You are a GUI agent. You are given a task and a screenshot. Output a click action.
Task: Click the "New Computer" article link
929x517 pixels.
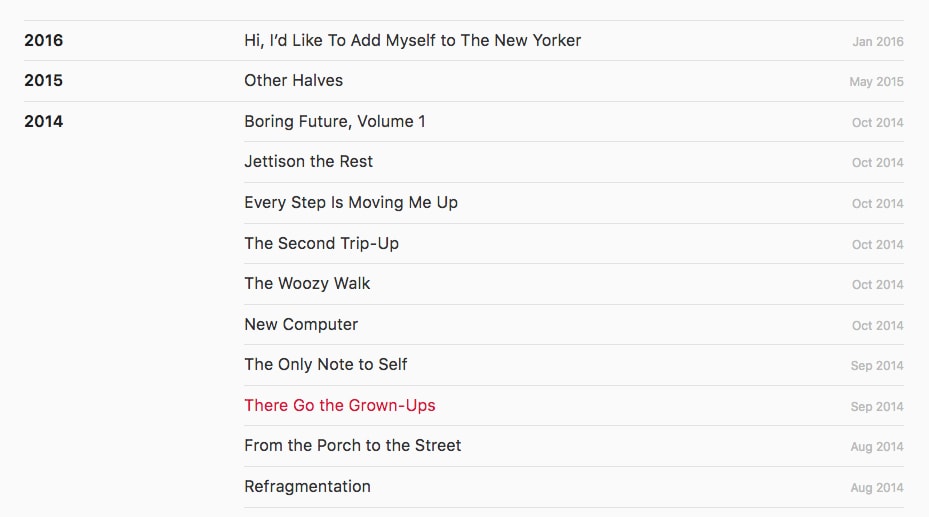(x=300, y=325)
